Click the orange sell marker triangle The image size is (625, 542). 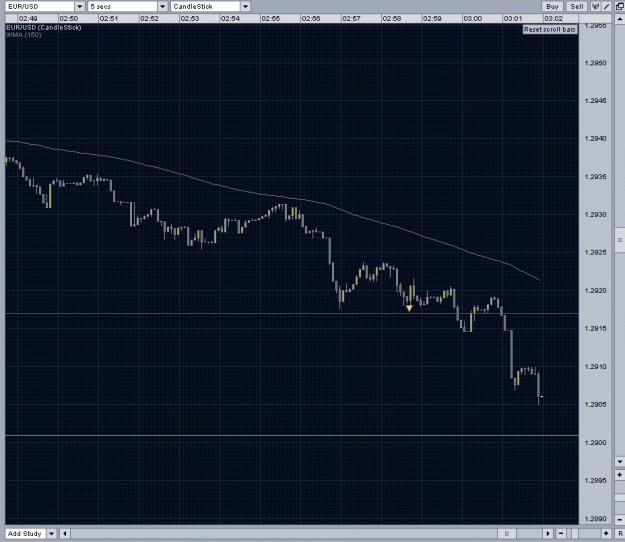[x=409, y=308]
